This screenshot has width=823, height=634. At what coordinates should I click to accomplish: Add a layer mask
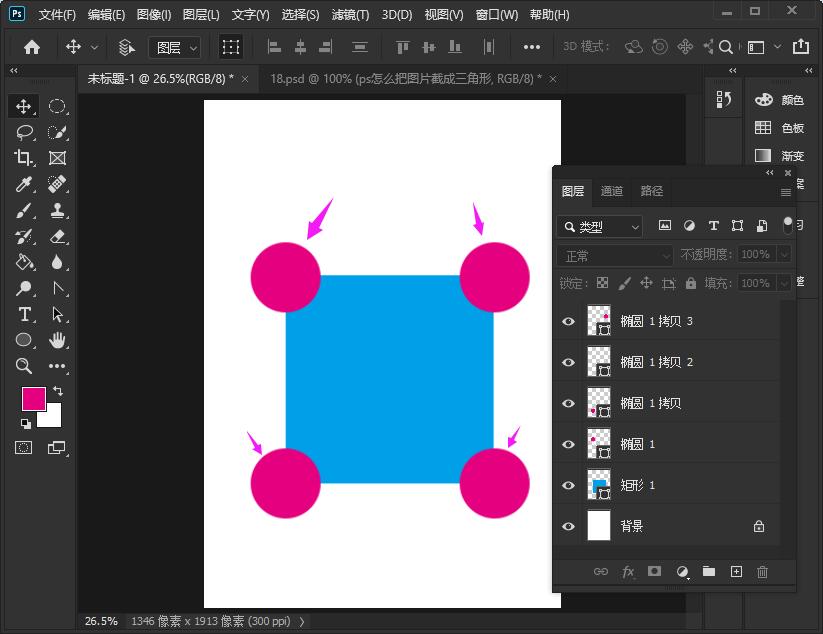(655, 572)
